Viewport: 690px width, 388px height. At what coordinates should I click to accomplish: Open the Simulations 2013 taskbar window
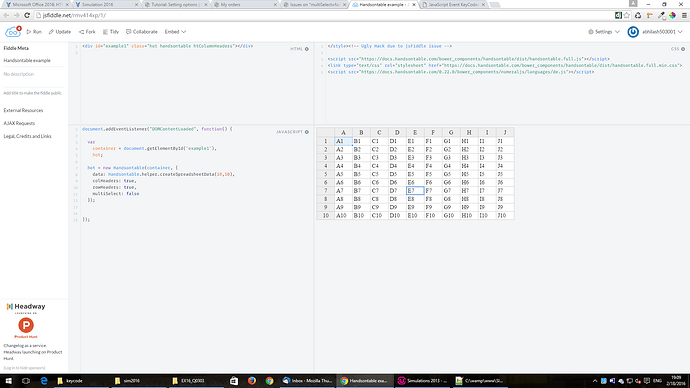click(422, 381)
